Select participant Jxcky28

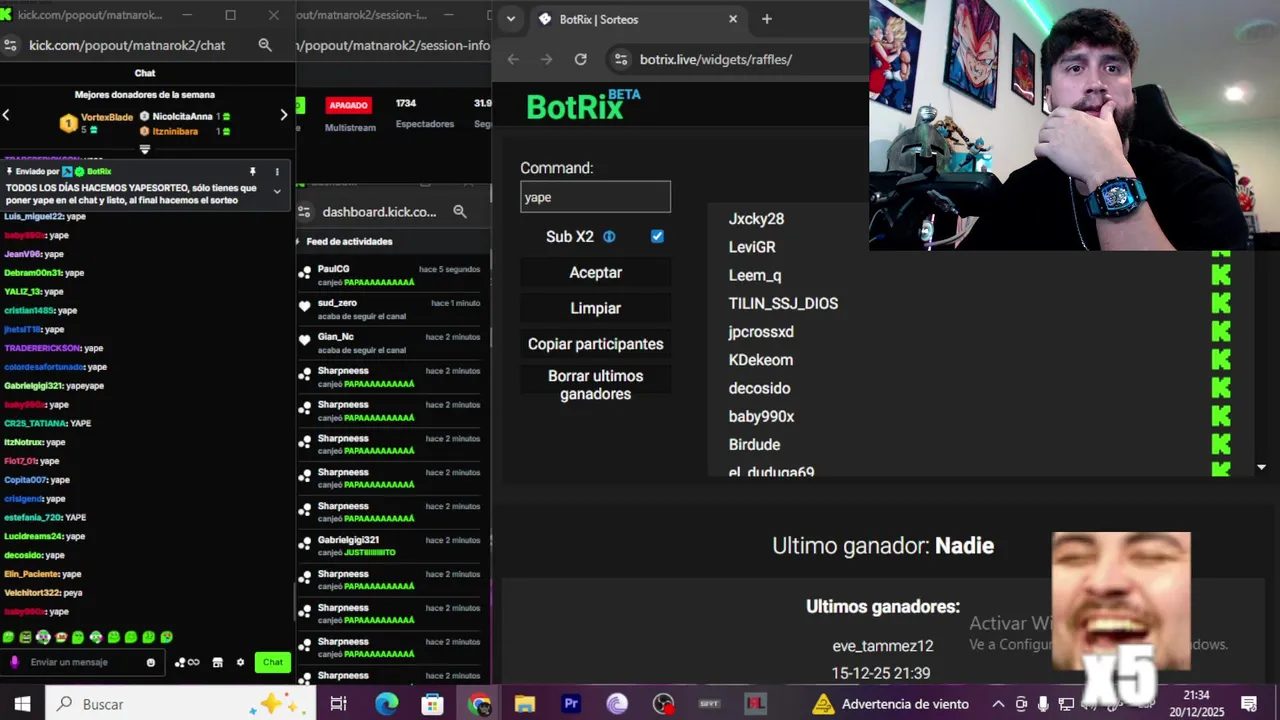point(756,219)
